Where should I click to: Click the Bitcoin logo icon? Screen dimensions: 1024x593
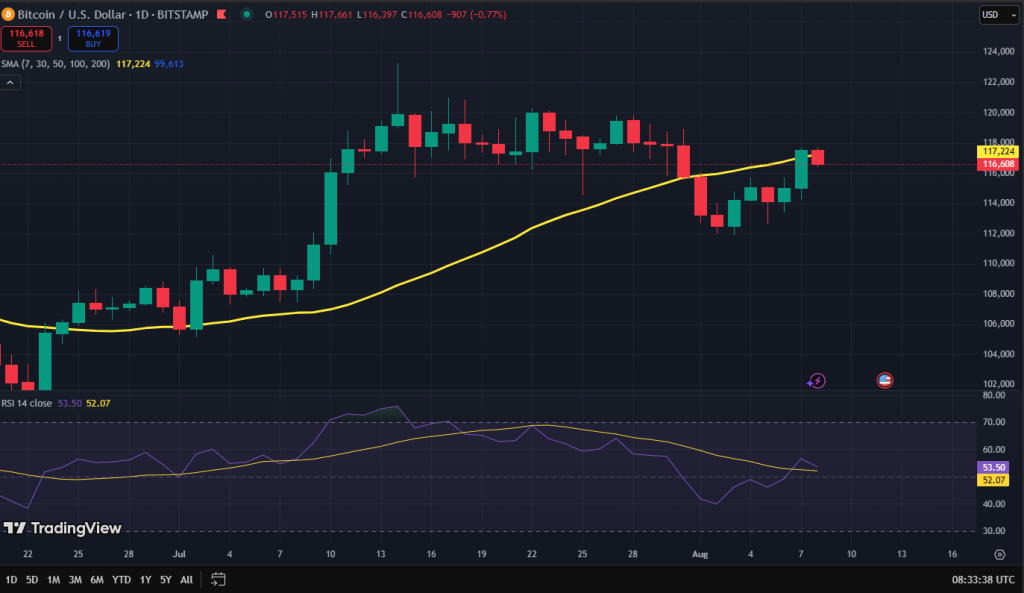point(9,13)
